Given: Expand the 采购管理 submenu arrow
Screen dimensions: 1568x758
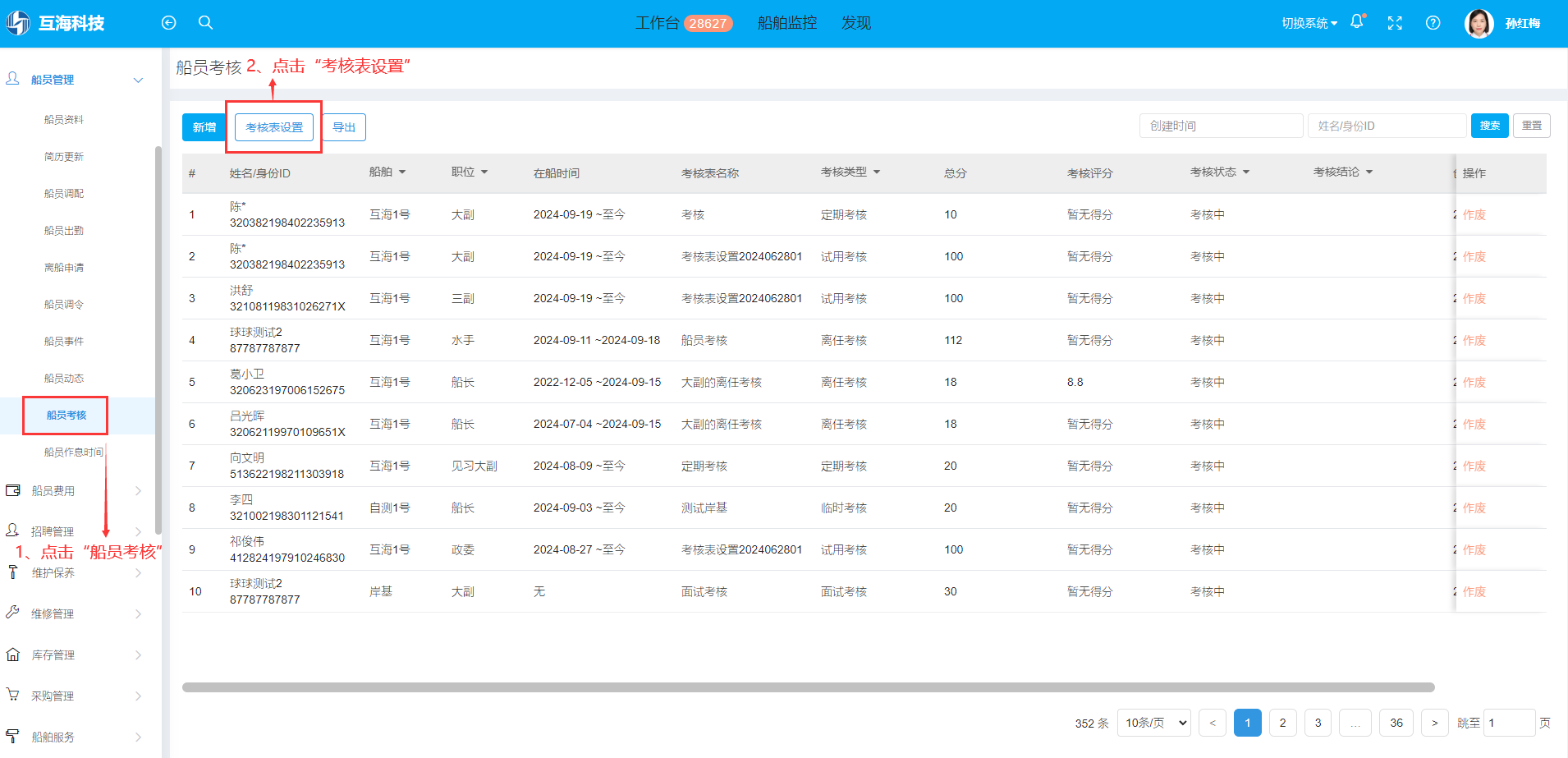Looking at the screenshot, I should click(138, 696).
